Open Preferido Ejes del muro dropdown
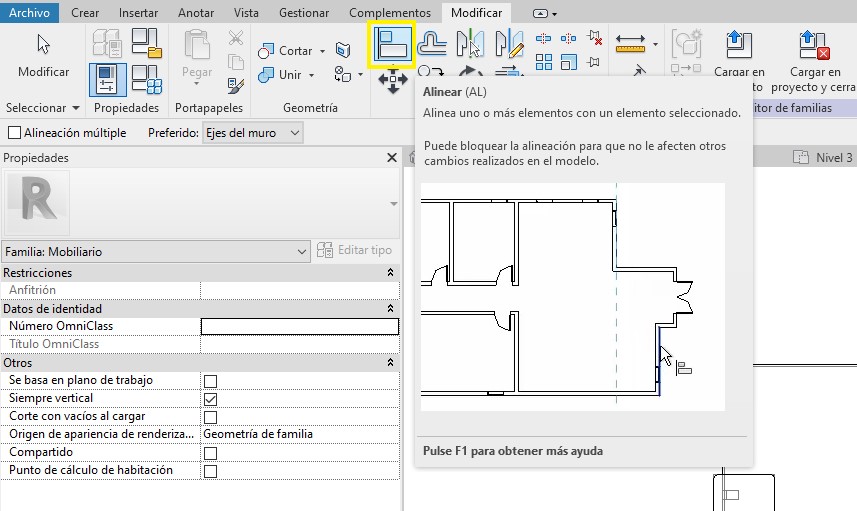Image resolution: width=857 pixels, height=511 pixels. (x=252, y=133)
